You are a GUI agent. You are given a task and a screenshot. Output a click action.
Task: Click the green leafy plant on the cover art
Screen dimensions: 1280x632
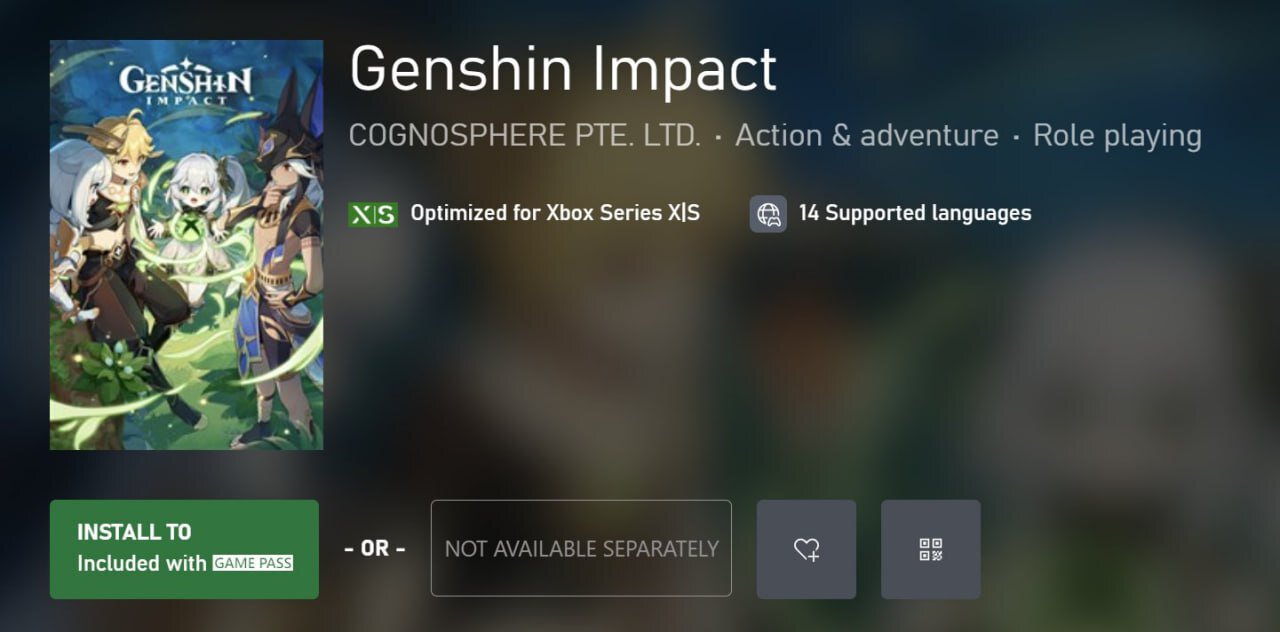pyautogui.click(x=110, y=370)
